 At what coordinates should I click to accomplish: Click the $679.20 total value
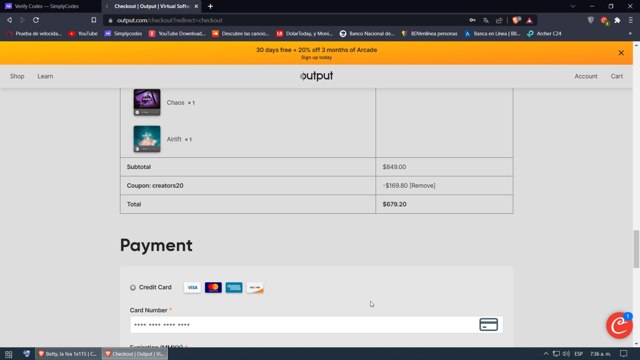(x=394, y=204)
